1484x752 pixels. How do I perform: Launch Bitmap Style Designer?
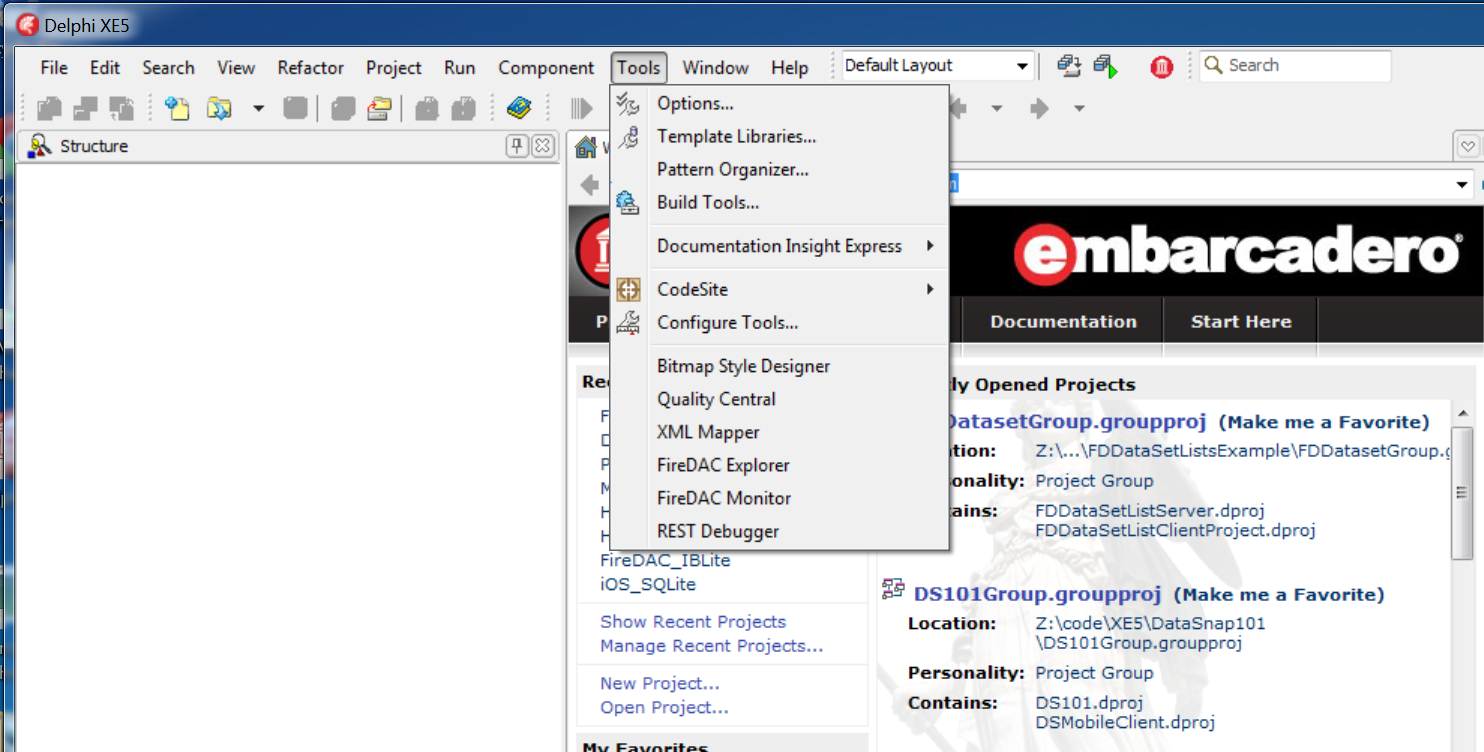point(779,366)
